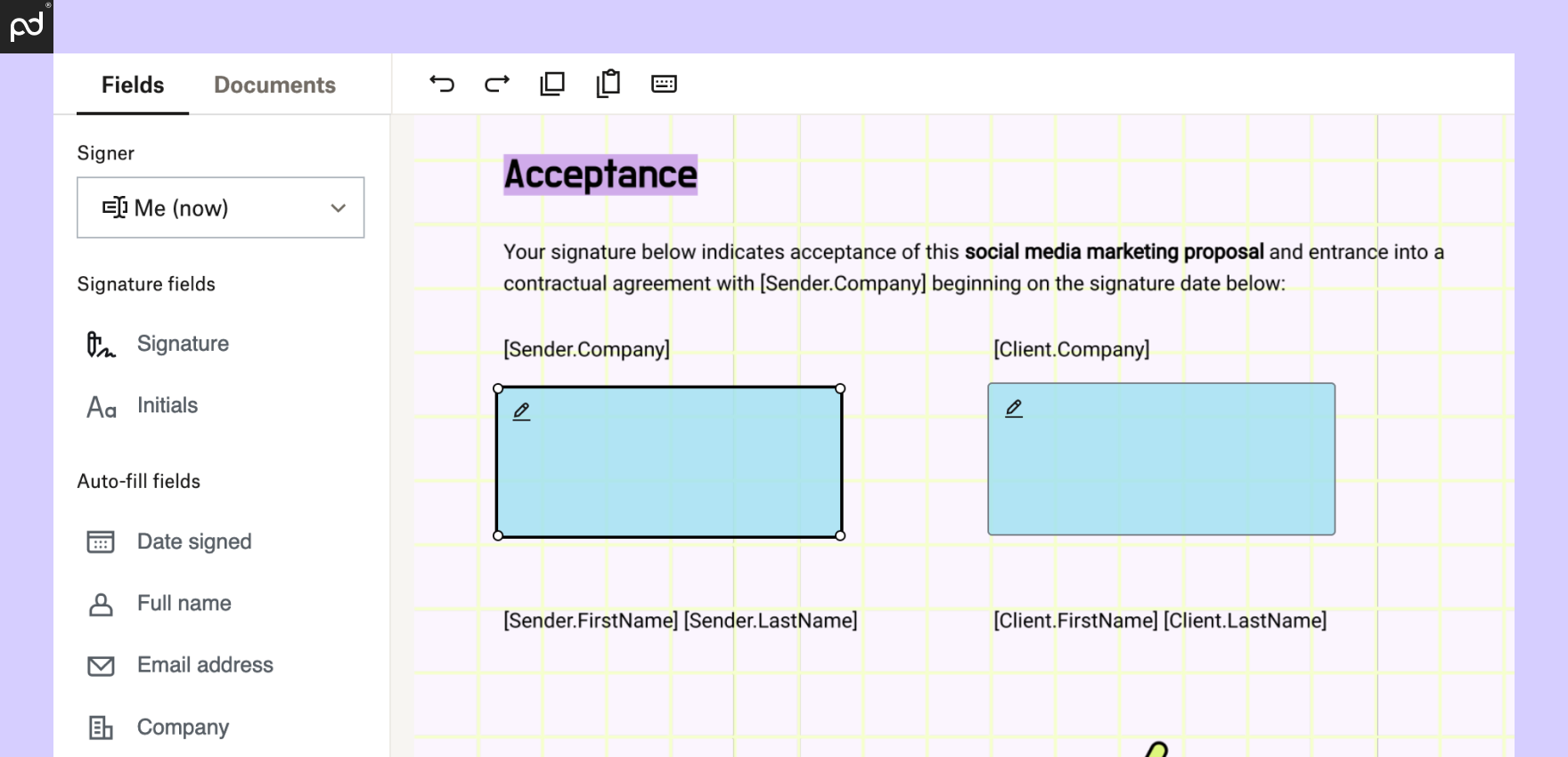The width and height of the screenshot is (1568, 757).
Task: Click bold 'social media marketing proposal' text
Action: tap(1114, 252)
